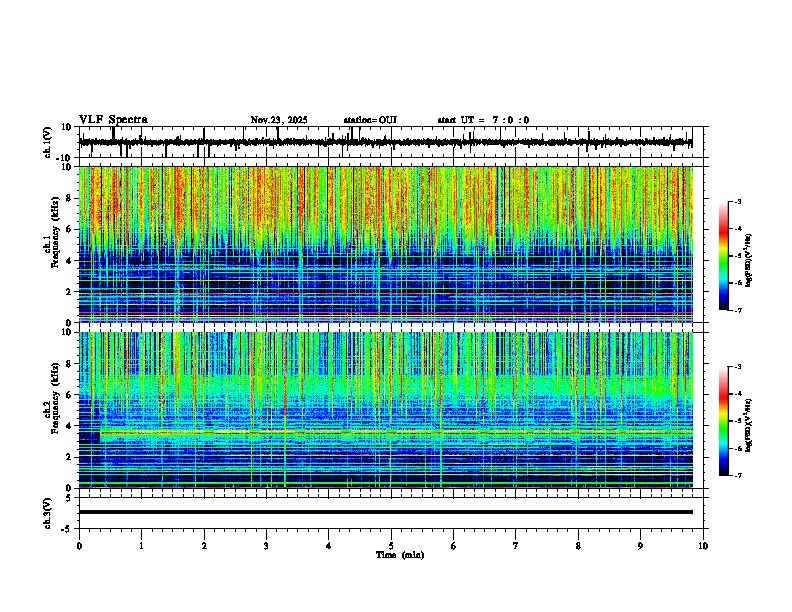Click the ch.1 'Frequency (kHz)' axis label
Screen dimensions: 792x612
pos(55,232)
